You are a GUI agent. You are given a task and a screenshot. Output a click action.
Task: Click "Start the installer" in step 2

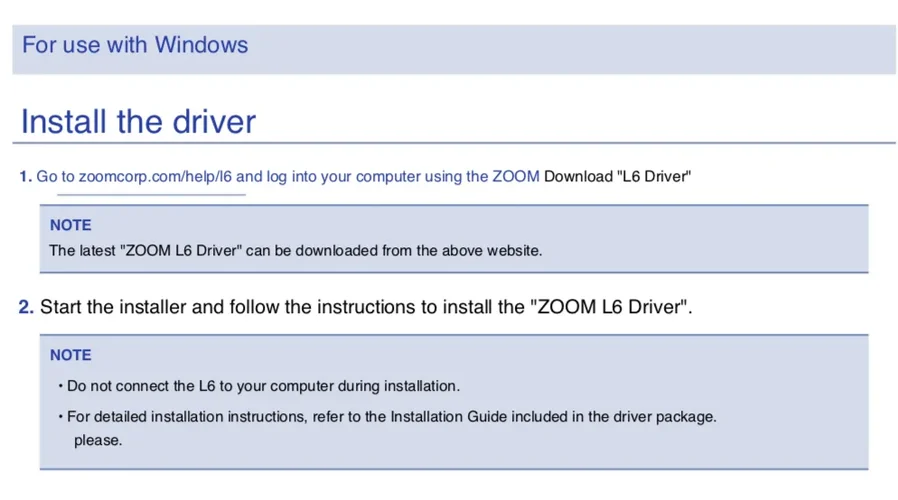click(x=113, y=307)
